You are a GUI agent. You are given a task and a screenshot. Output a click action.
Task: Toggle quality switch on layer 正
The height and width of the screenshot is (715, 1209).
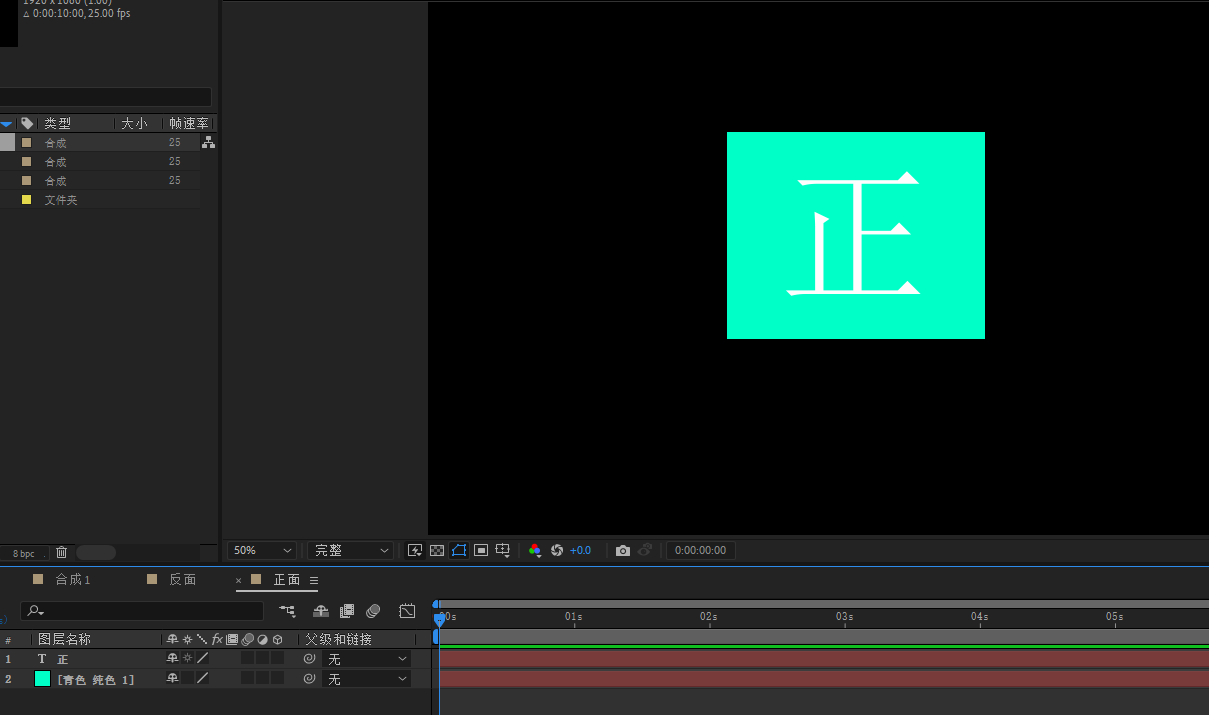point(202,659)
